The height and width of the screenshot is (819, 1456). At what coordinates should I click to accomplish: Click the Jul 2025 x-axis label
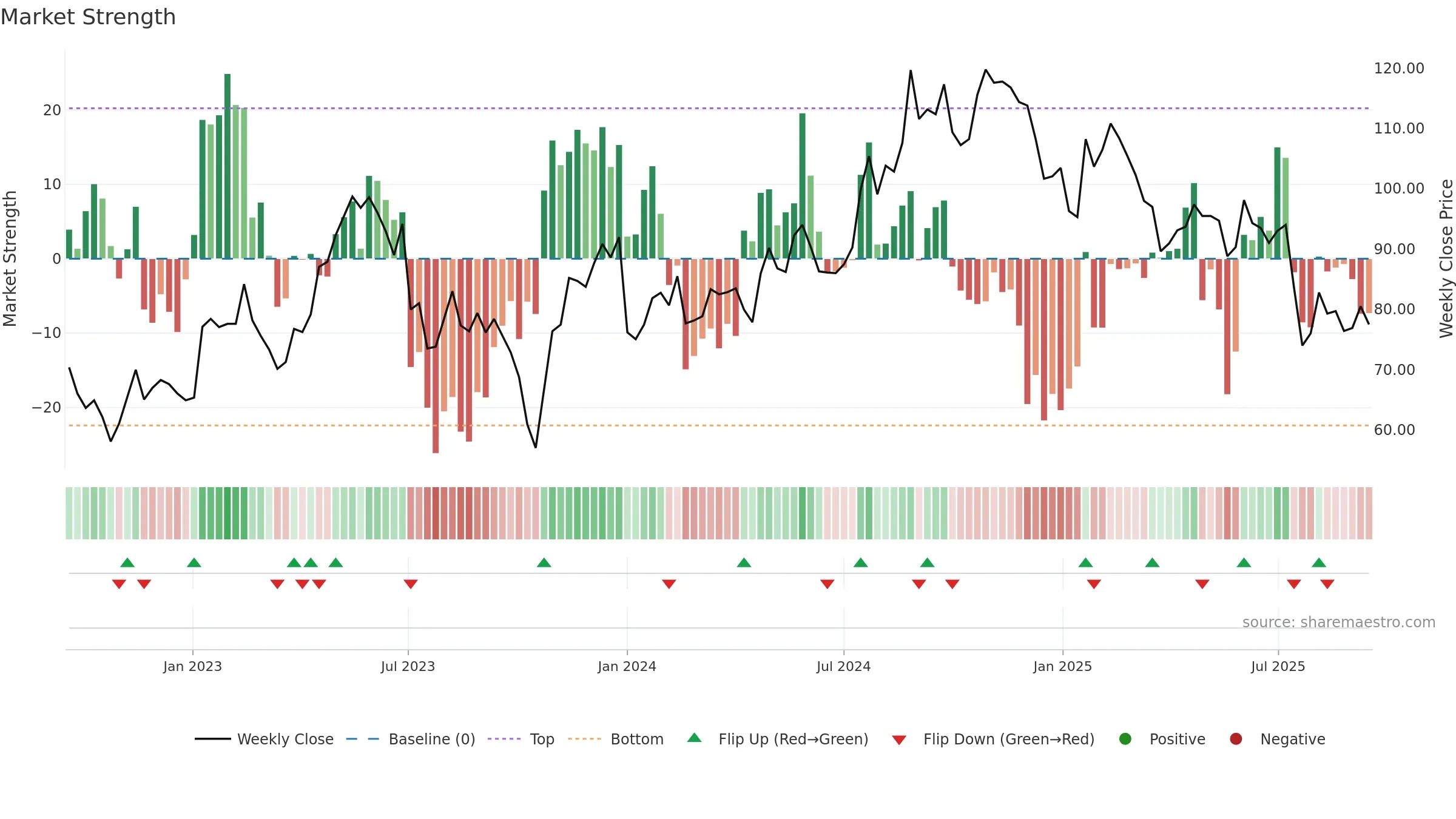pos(1278,667)
